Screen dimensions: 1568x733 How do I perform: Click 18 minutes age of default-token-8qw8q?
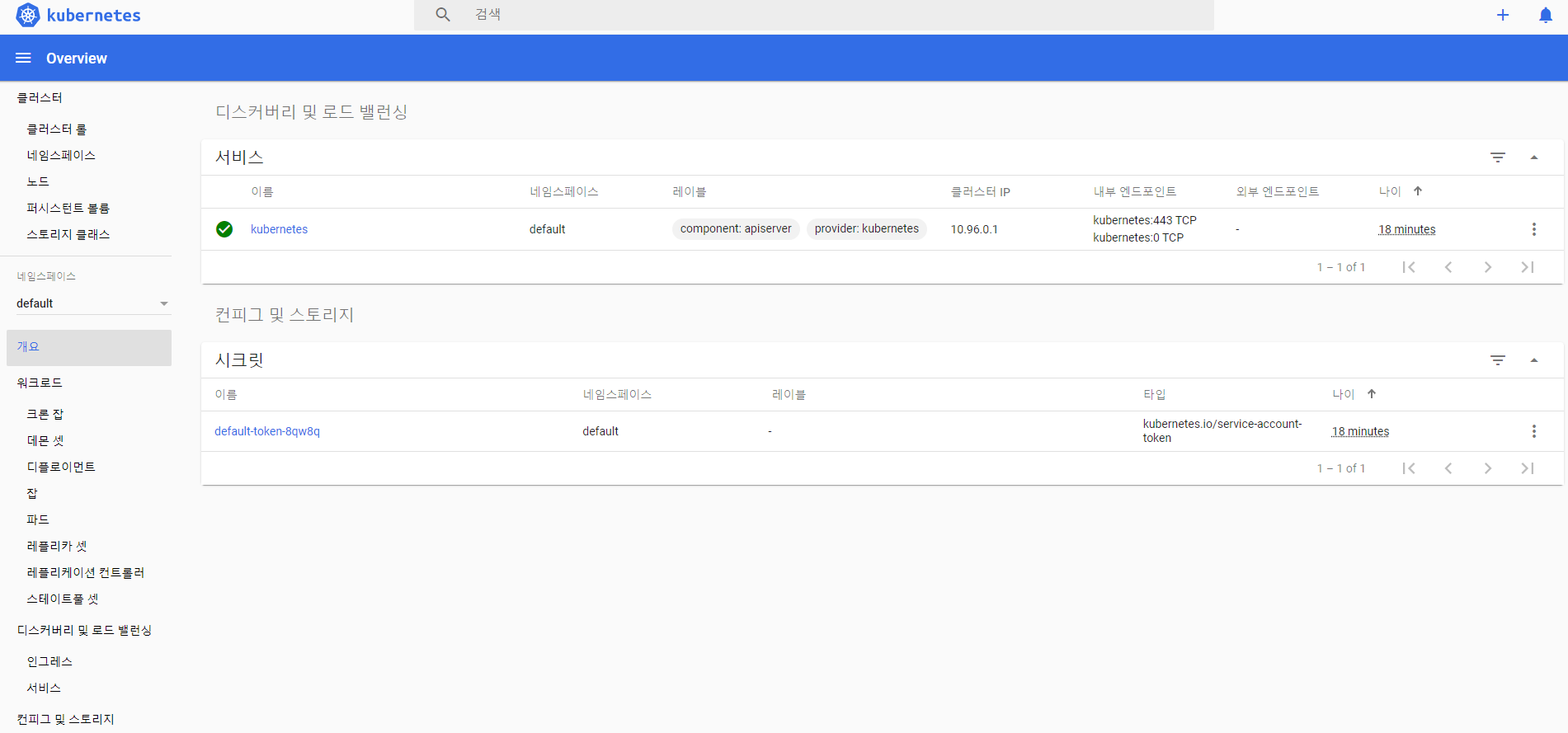click(1361, 431)
